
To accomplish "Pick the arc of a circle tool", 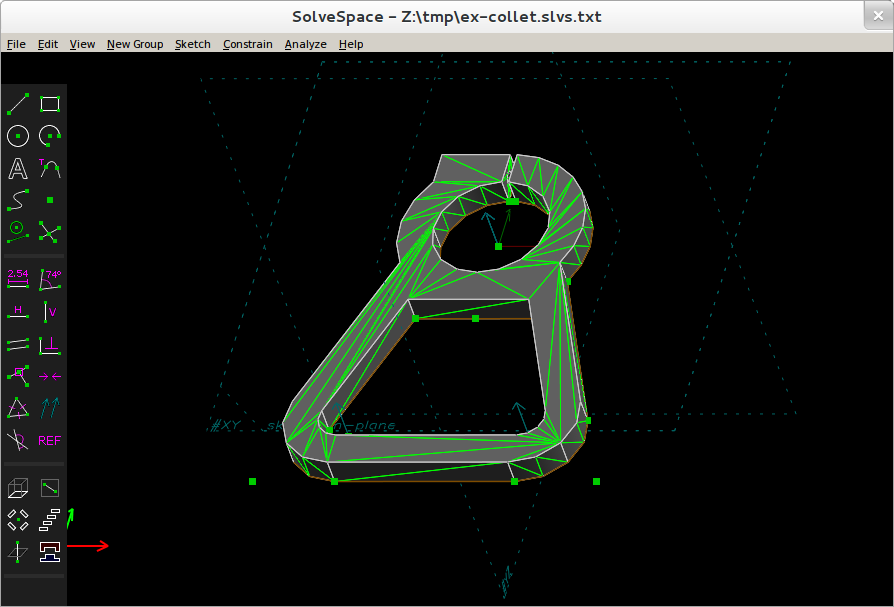I will [x=50, y=136].
